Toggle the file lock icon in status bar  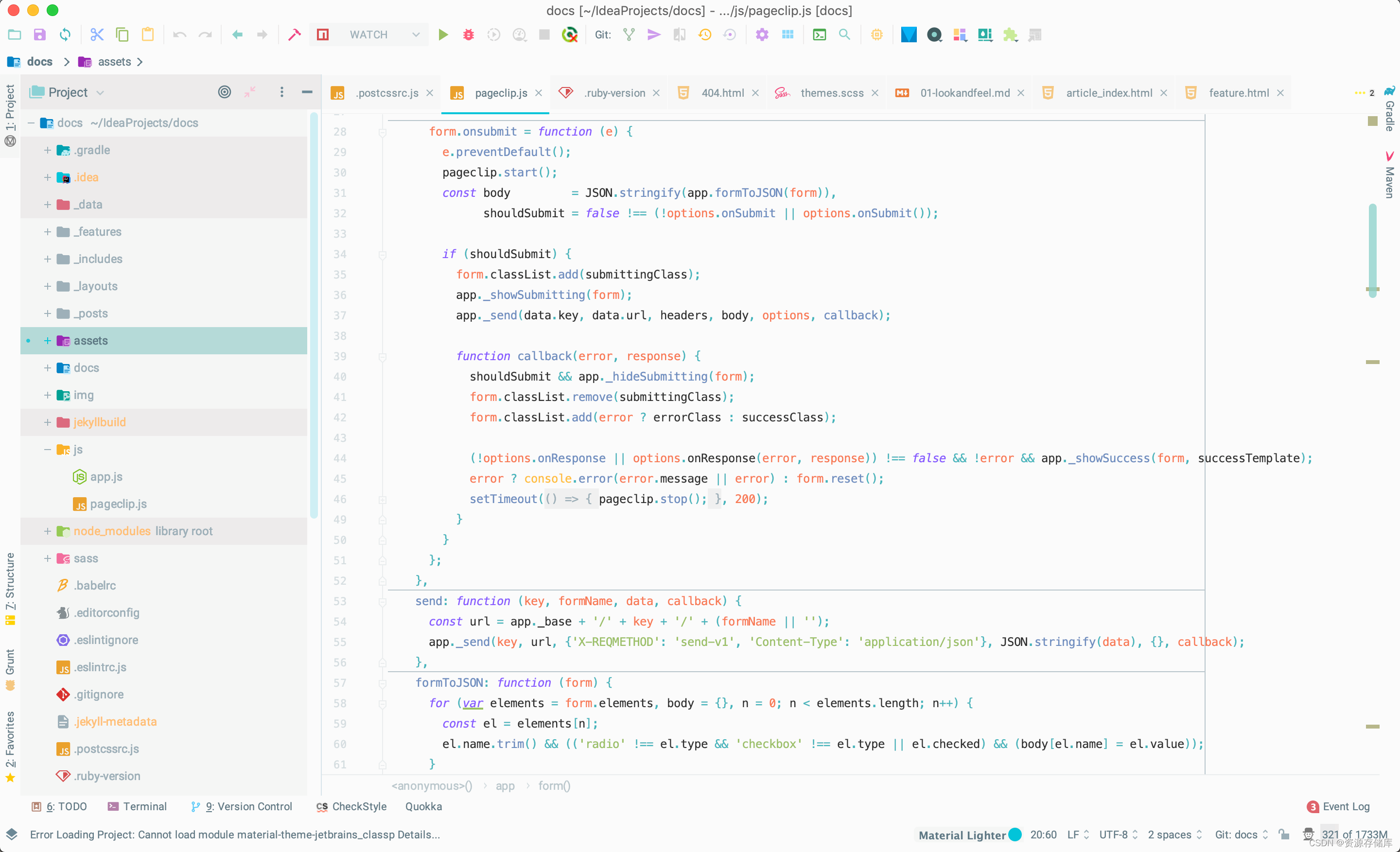pyautogui.click(x=1284, y=835)
